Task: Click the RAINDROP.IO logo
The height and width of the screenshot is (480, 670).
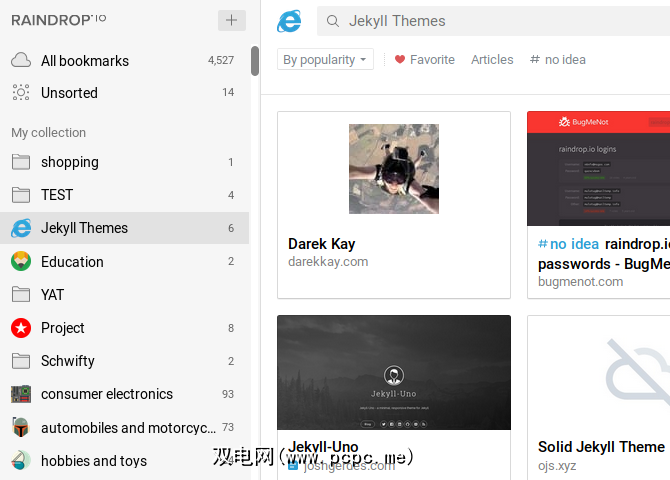Action: (59, 20)
